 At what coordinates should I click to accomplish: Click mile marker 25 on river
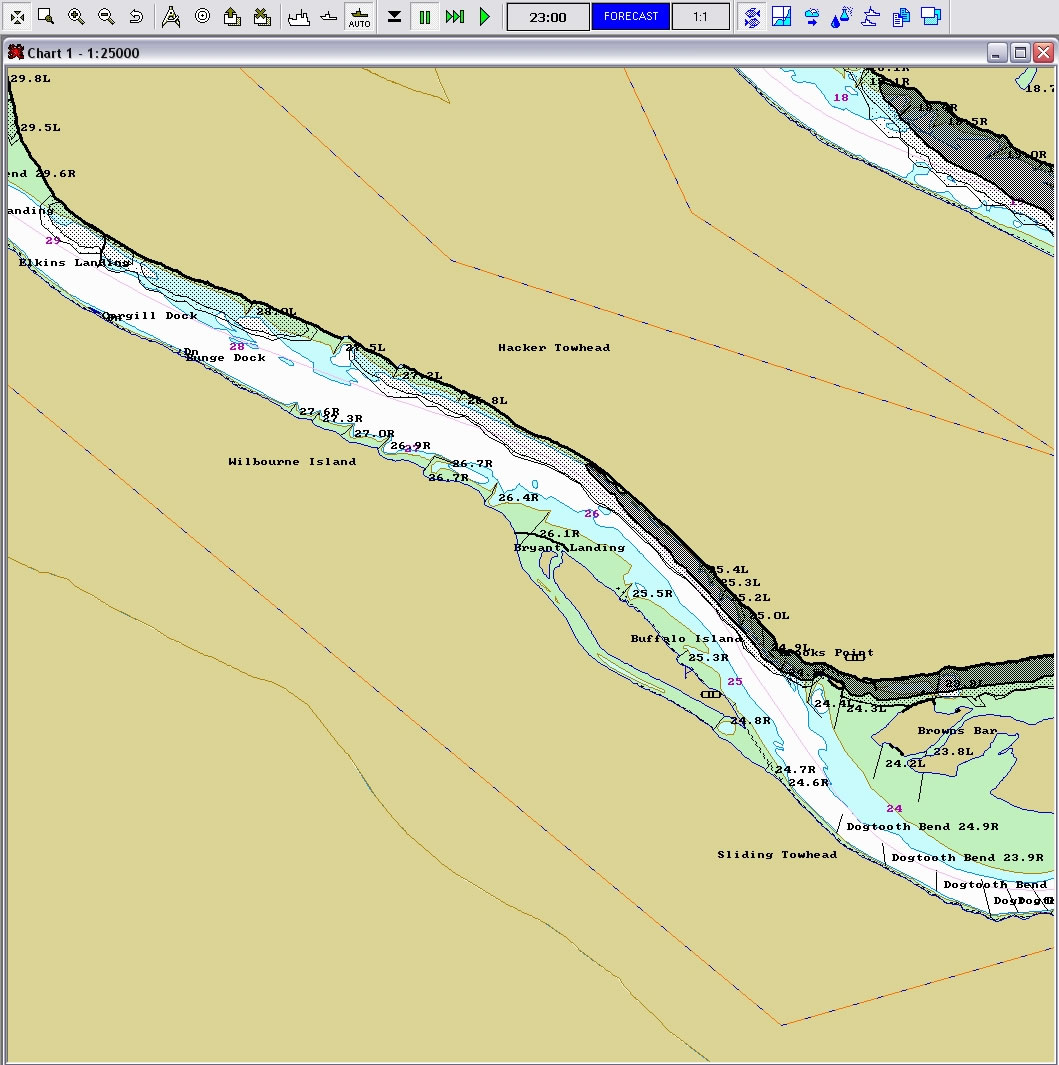pyautogui.click(x=735, y=682)
